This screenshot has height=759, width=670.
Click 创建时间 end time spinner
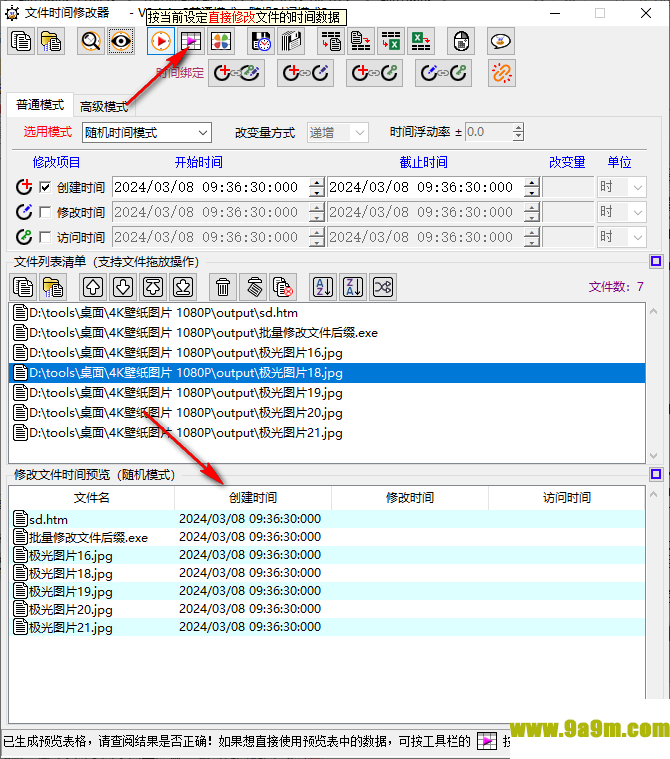click(x=532, y=187)
